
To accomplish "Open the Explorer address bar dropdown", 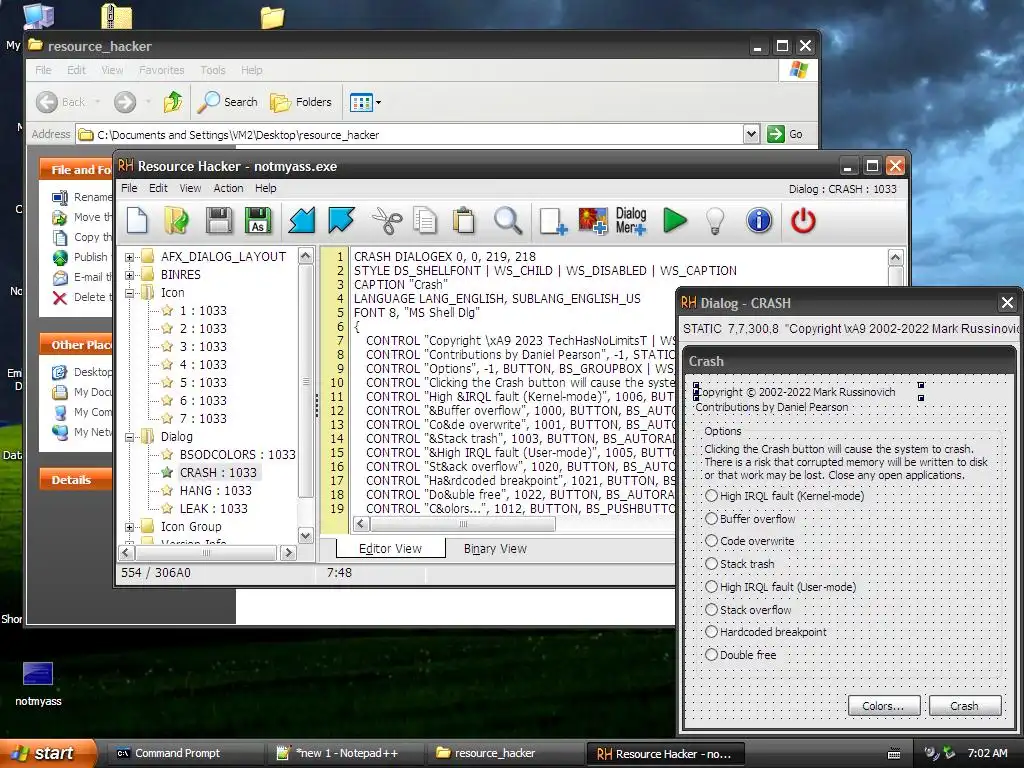I will (751, 134).
